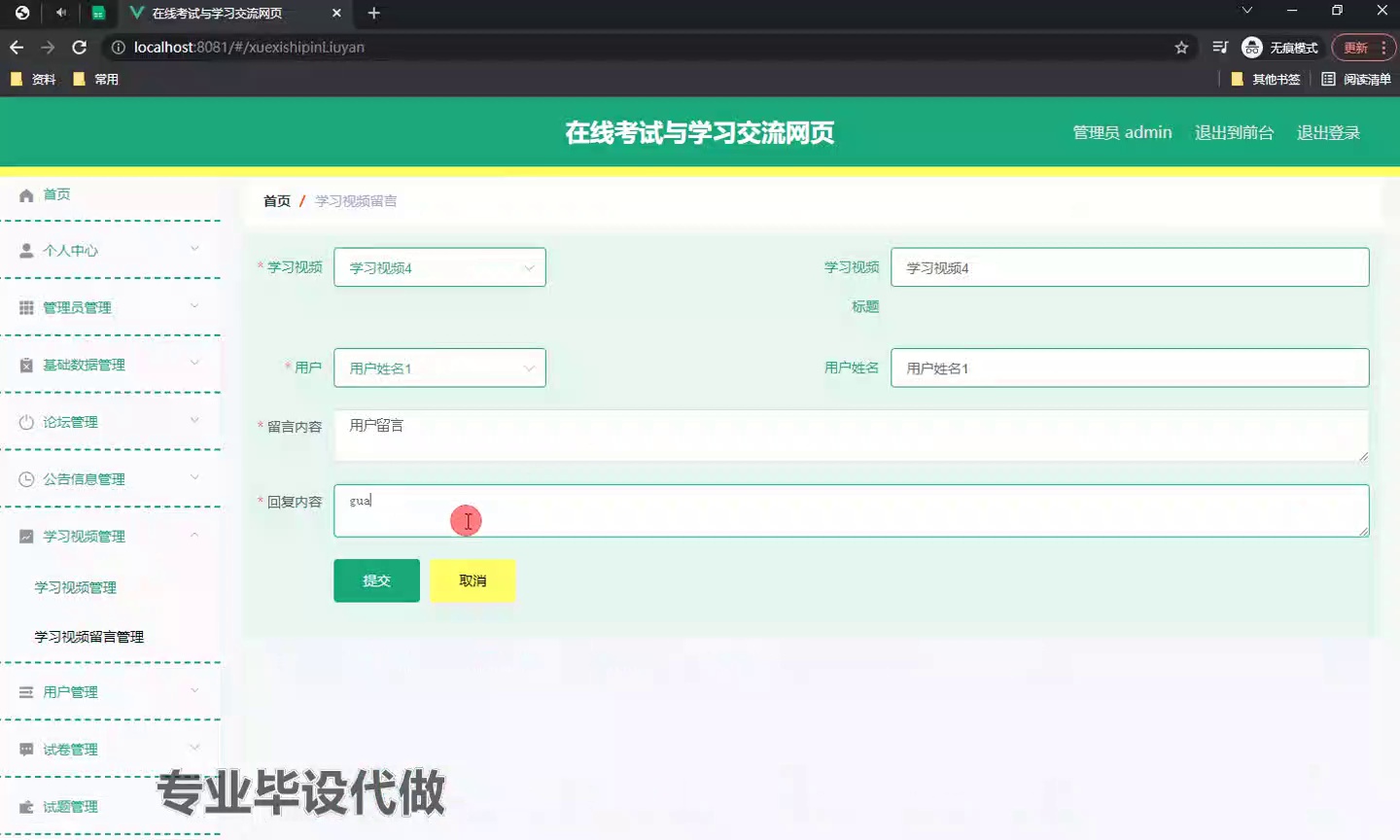Reload the page with the refresh icon
This screenshot has height=840, width=1400.
[80, 47]
